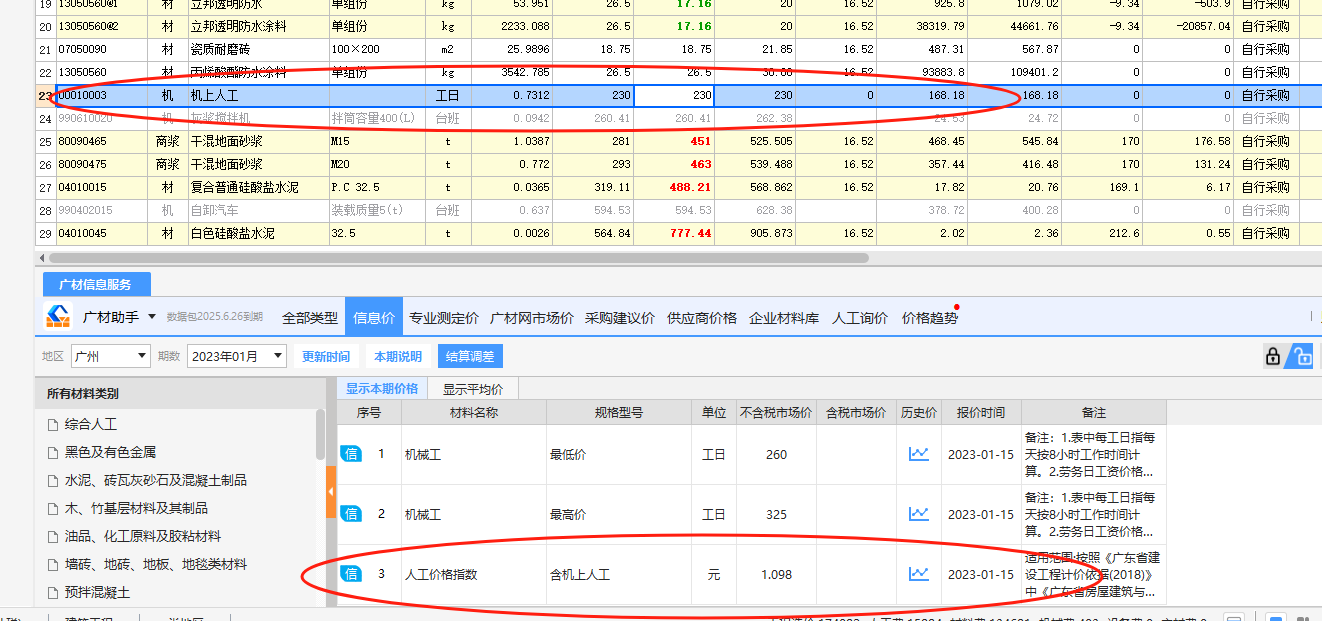This screenshot has width=1322, height=621.
Task: Click 自行采购 in row 25
Action: [1265, 141]
